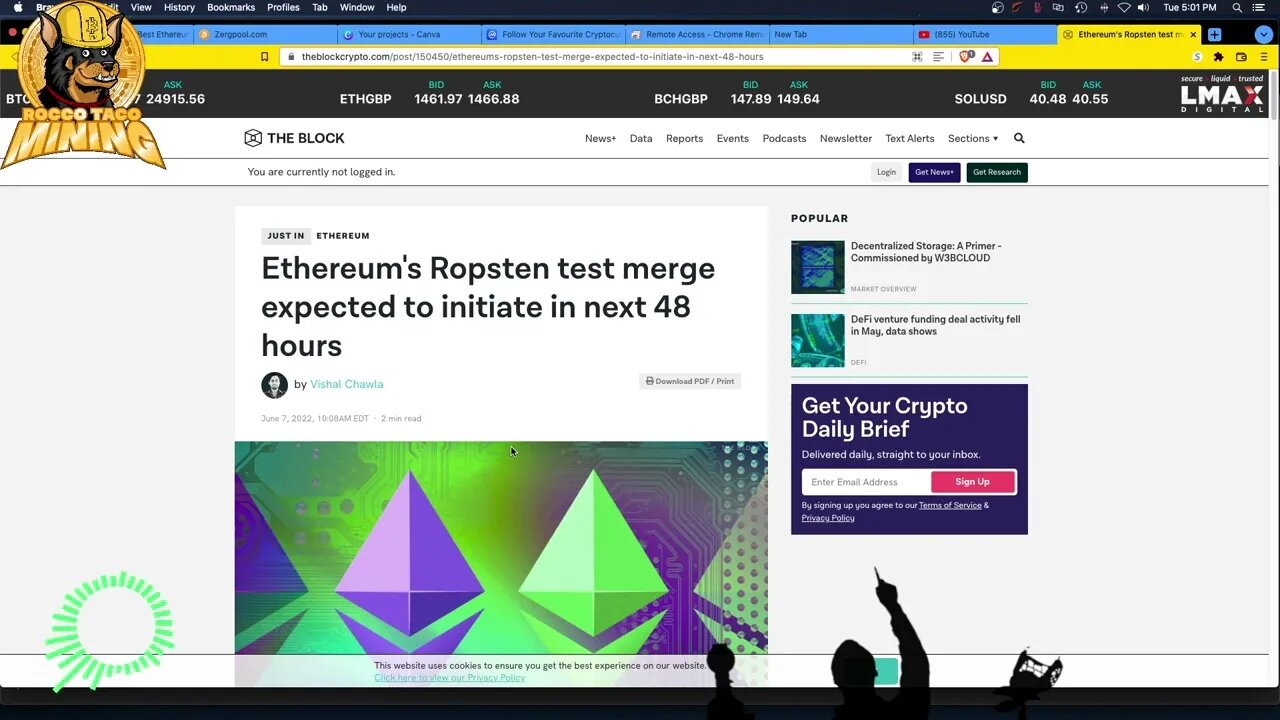Open Time Machine icon in menu bar
The width and height of the screenshot is (1280, 720).
1080,7
